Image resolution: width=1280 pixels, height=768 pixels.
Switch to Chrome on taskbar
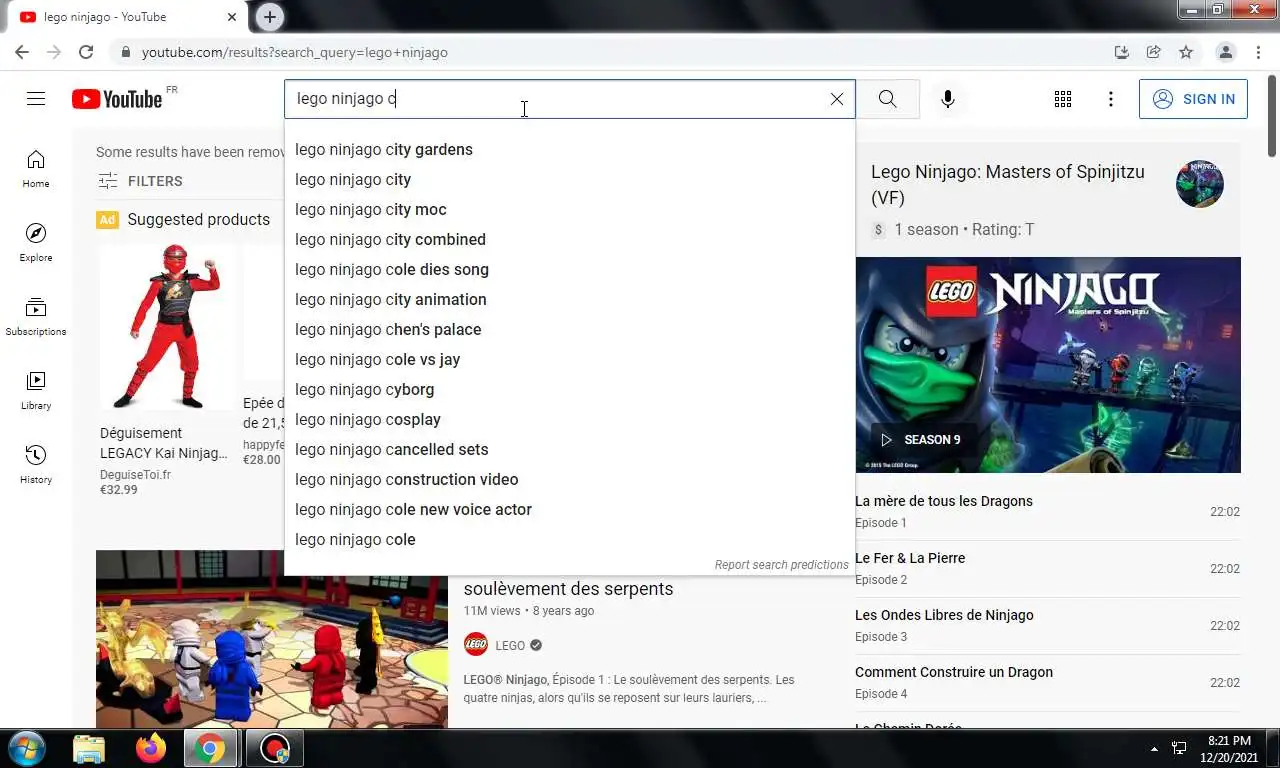pyautogui.click(x=210, y=748)
